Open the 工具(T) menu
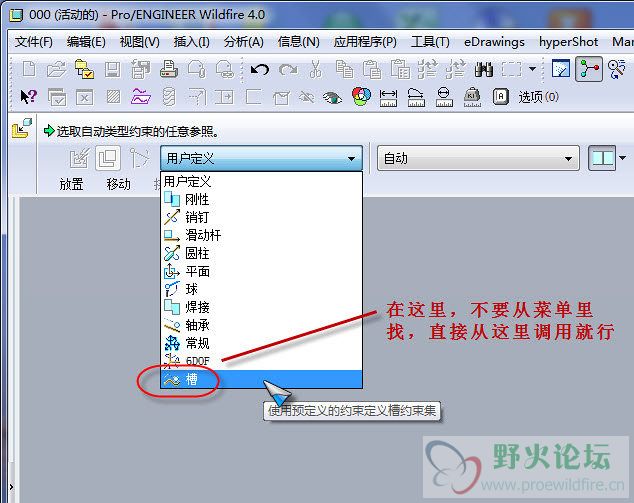Image resolution: width=634 pixels, height=503 pixels. 430,42
